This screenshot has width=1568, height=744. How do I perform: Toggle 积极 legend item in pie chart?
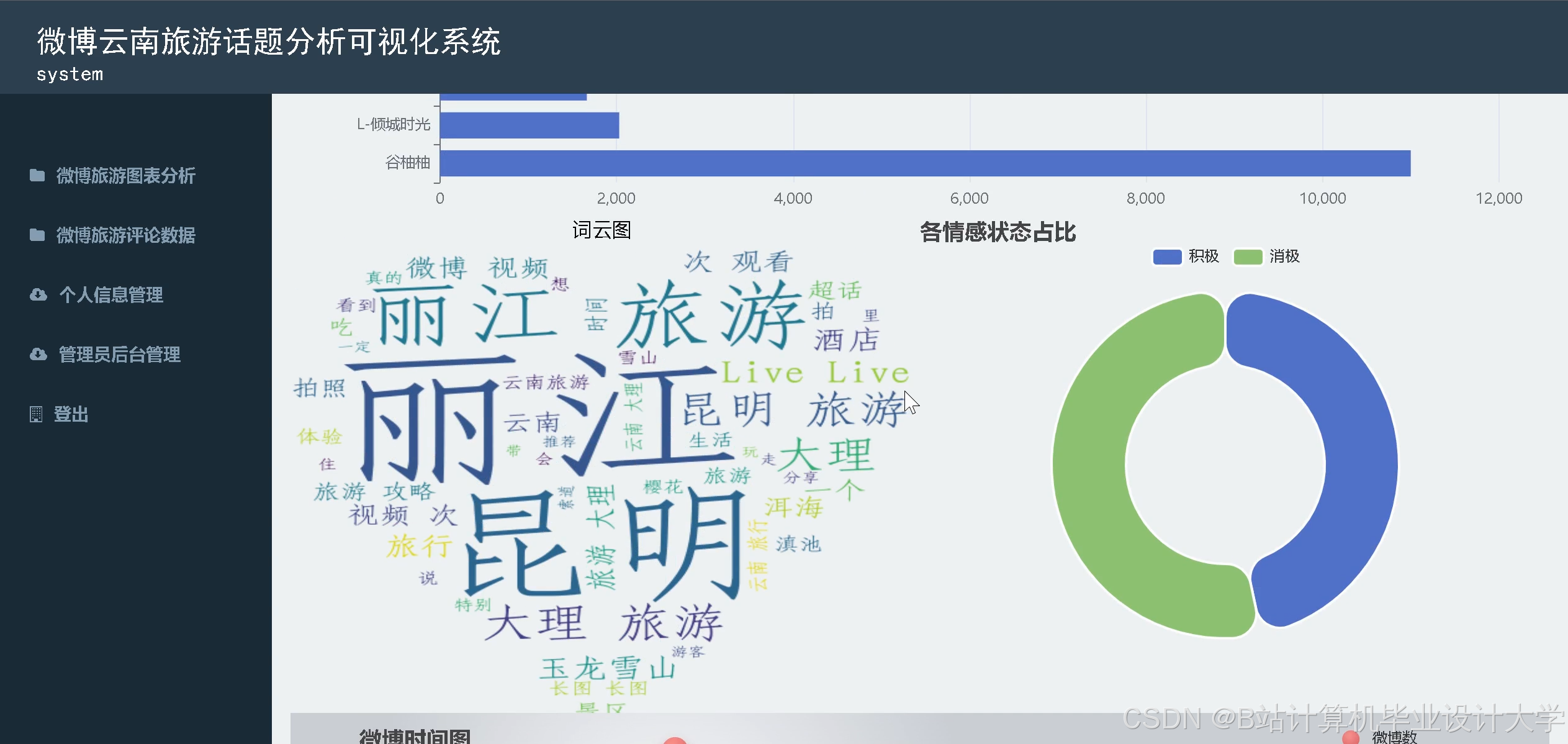(x=1203, y=256)
